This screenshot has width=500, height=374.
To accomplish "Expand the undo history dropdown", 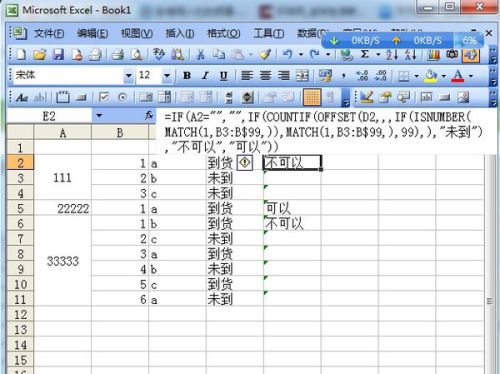I will pos(301,54).
